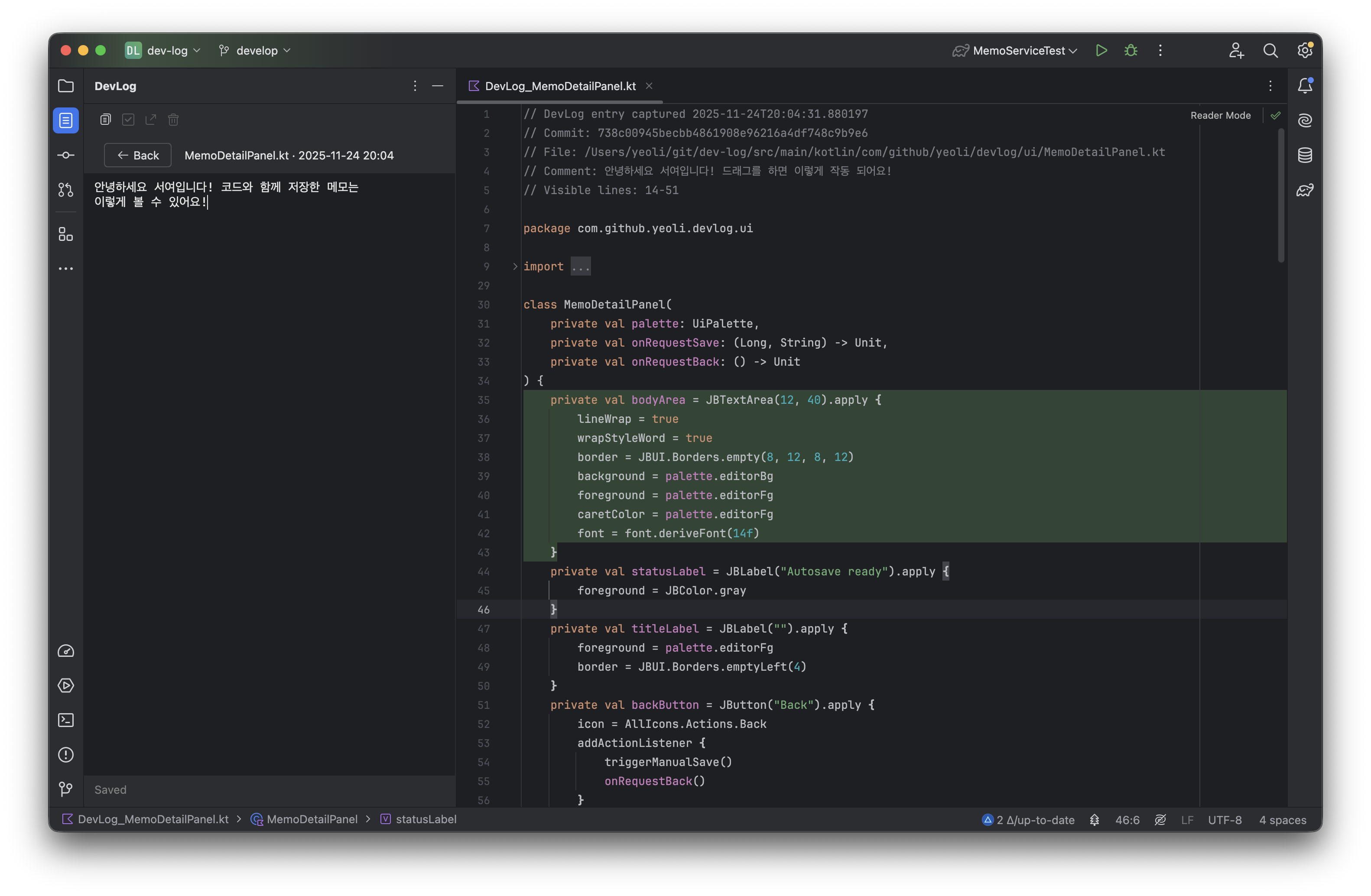Open the Project folder tool window
The height and width of the screenshot is (896, 1371).
66,86
